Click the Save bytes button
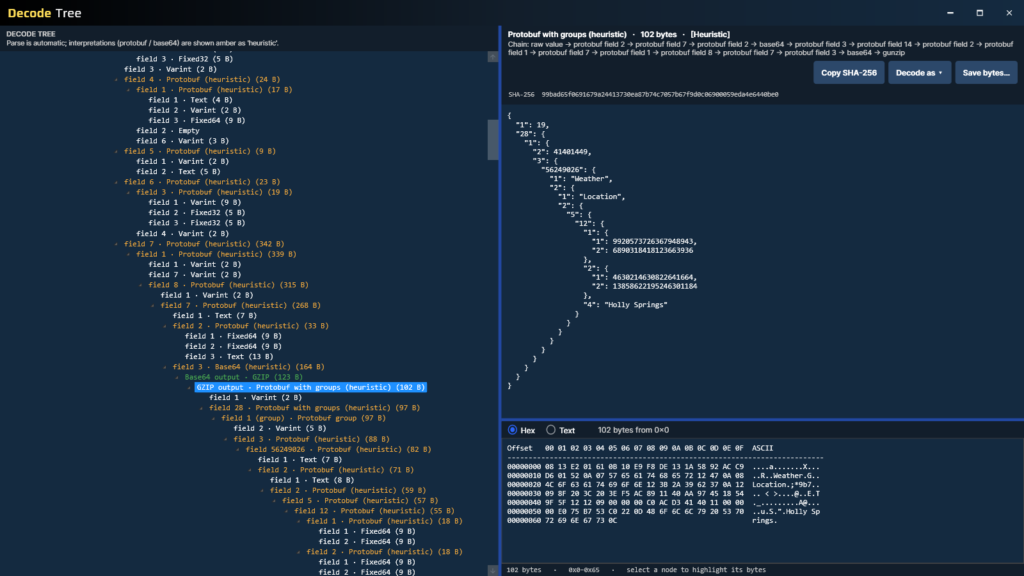Image resolution: width=1024 pixels, height=576 pixels. click(x=985, y=72)
